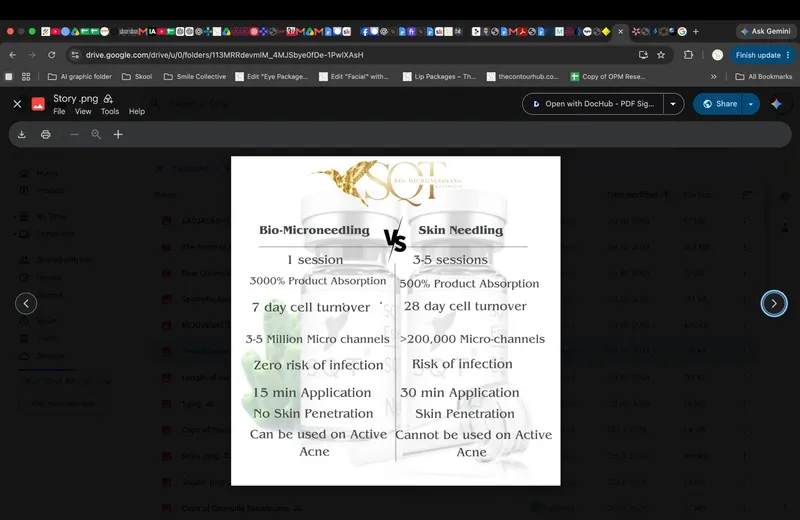800x520 pixels.
Task: Open thecontourhub.co bookmark
Action: pyautogui.click(x=523, y=77)
